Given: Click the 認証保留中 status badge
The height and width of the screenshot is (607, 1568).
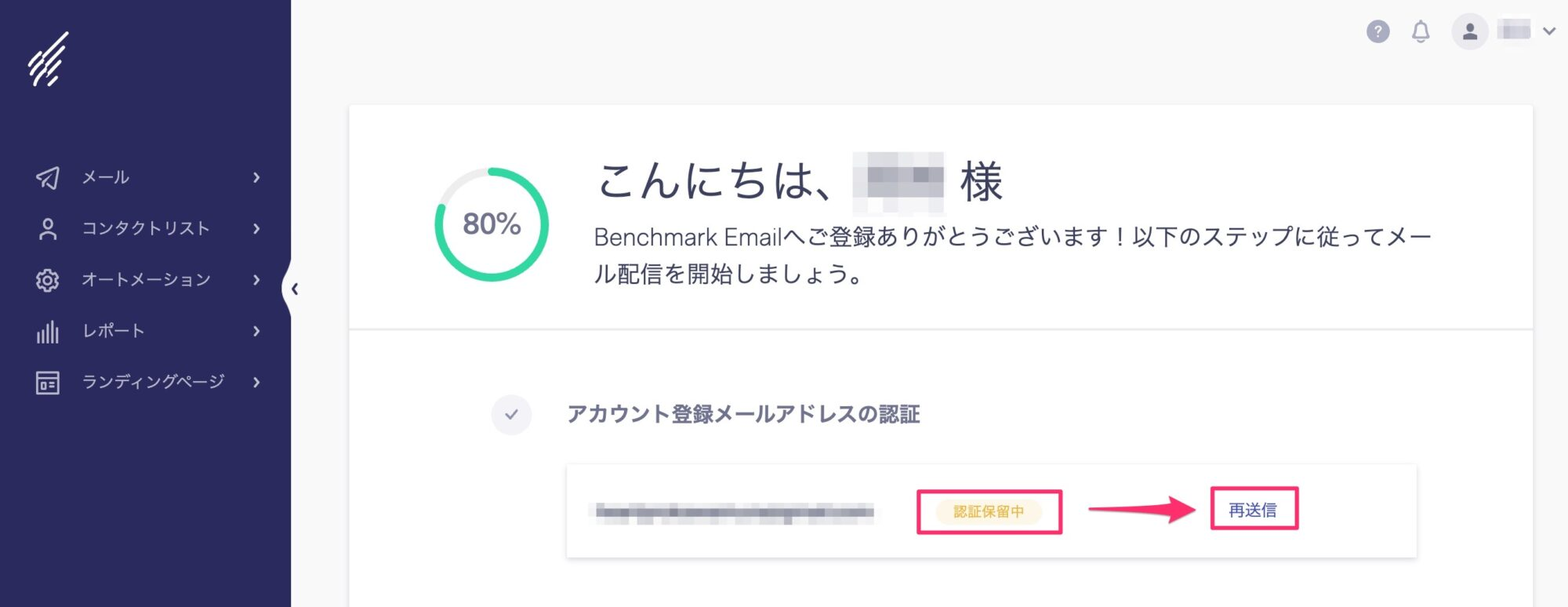Looking at the screenshot, I should tap(989, 511).
